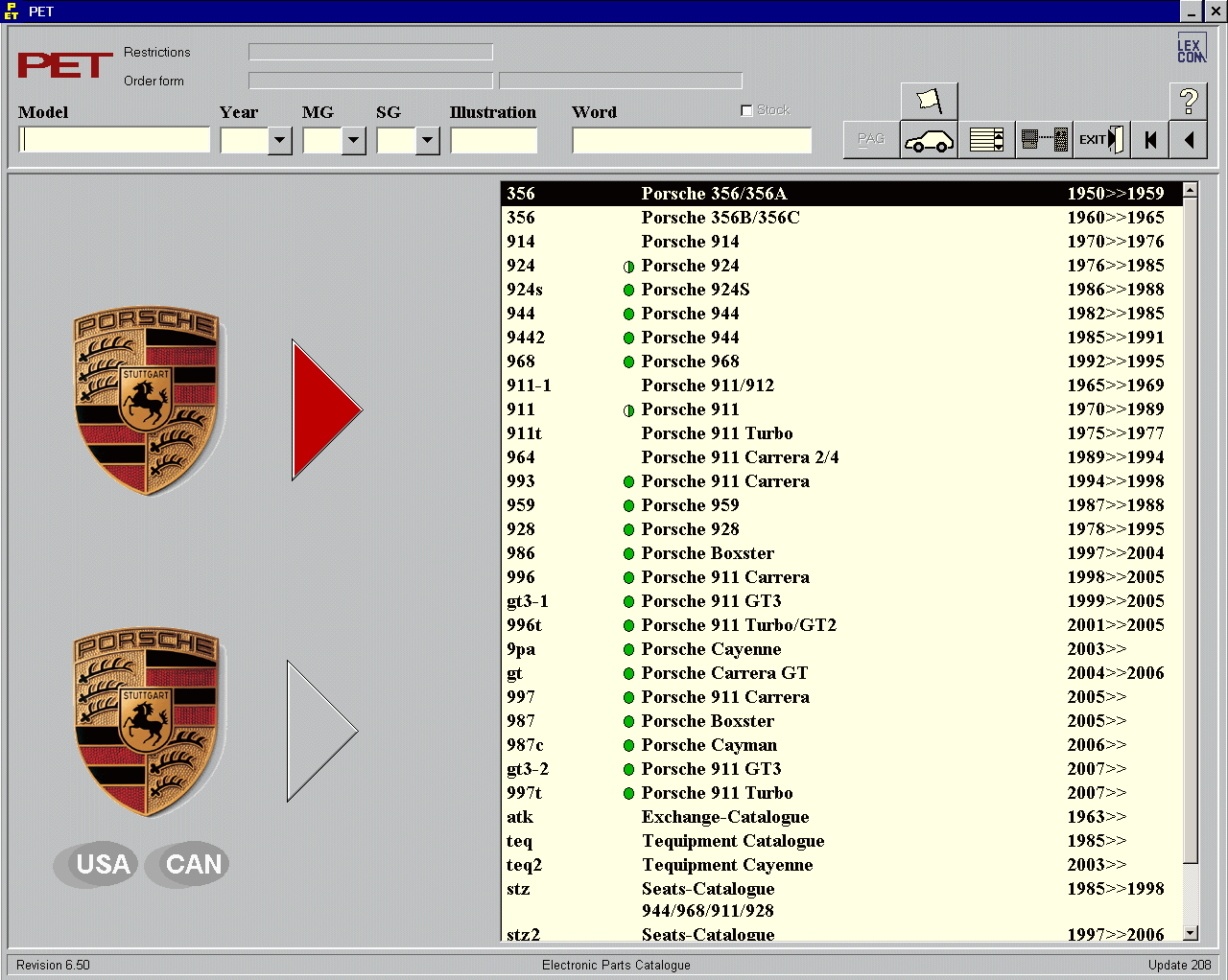This screenshot has height=980, width=1228.
Task: Select Porsche 924 1976>>1985 row
Action: [x=841, y=266]
